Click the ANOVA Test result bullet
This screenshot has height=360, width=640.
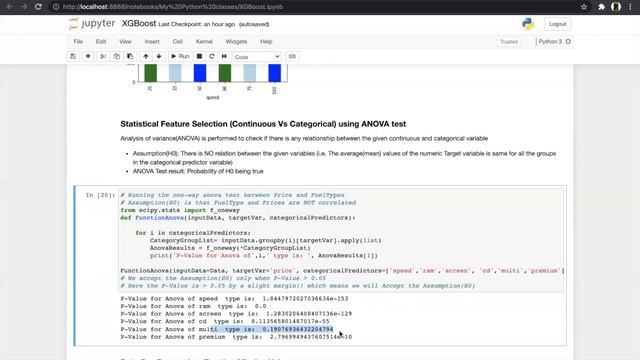pos(198,171)
